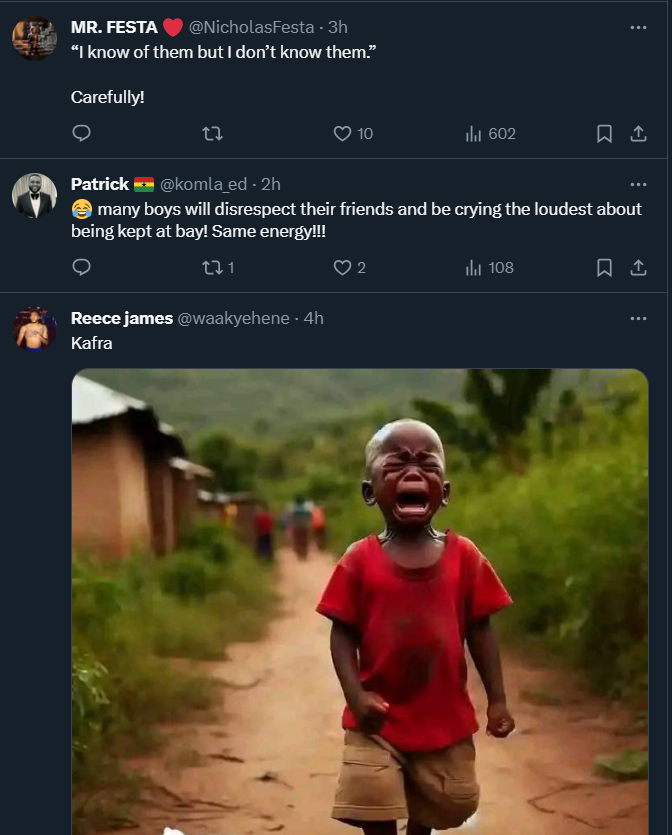Open more options on Patrick's tweet
The width and height of the screenshot is (672, 835).
(638, 184)
